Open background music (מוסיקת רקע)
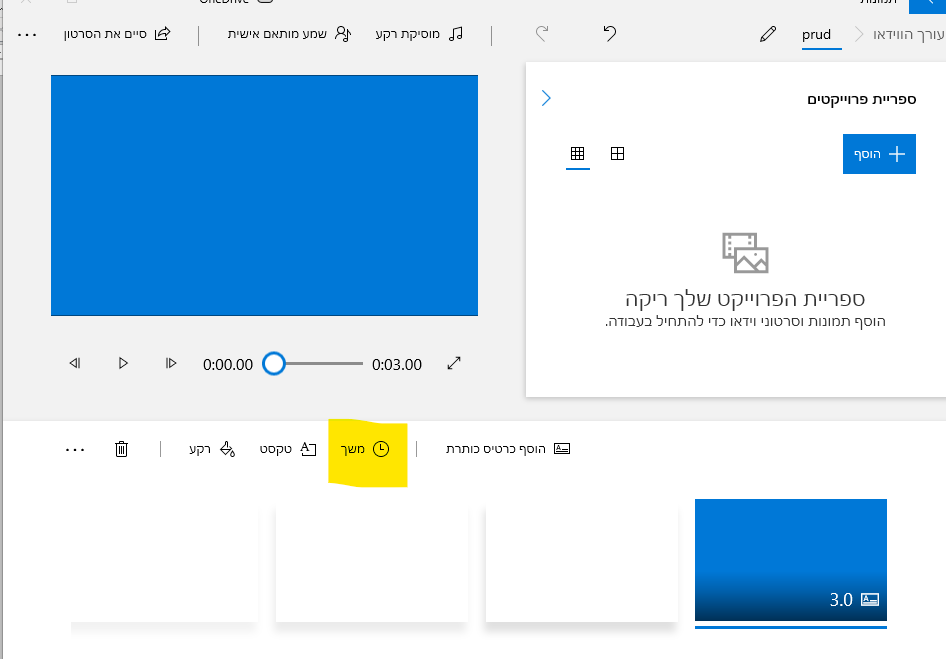Screen dimensions: 946x659 coord(419,34)
